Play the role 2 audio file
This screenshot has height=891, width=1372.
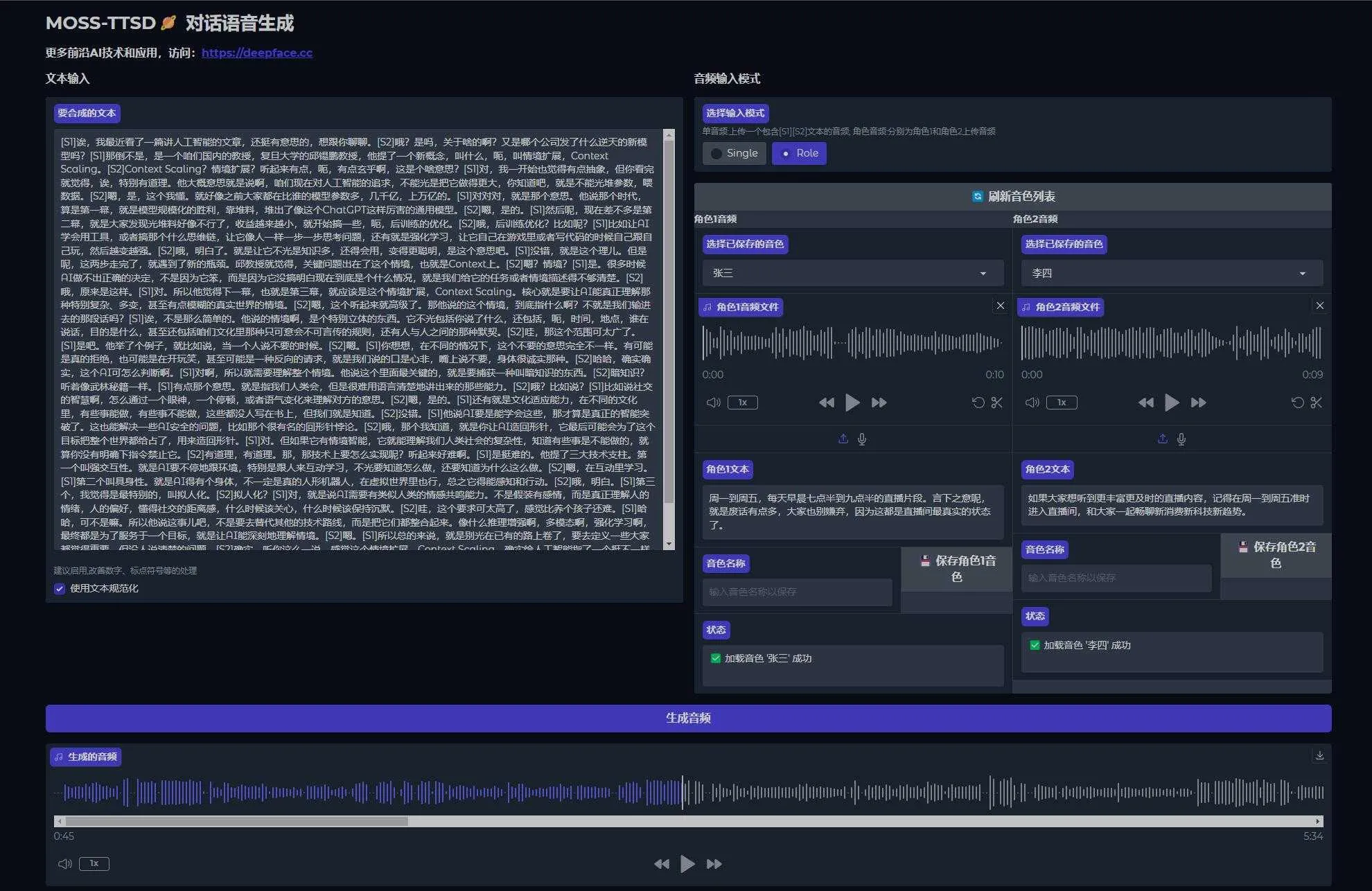click(x=1171, y=402)
